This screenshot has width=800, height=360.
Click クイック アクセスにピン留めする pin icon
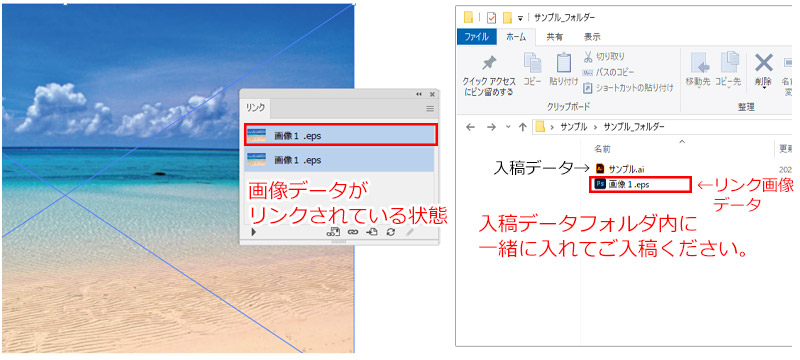489,64
